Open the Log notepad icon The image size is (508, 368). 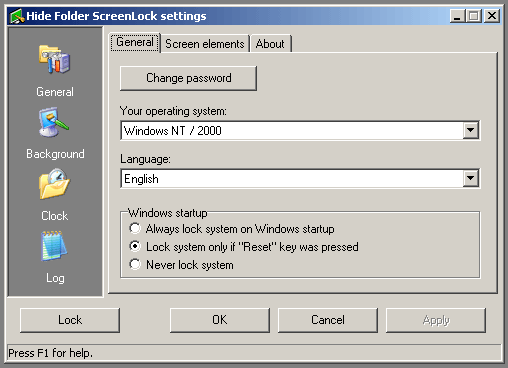point(54,246)
